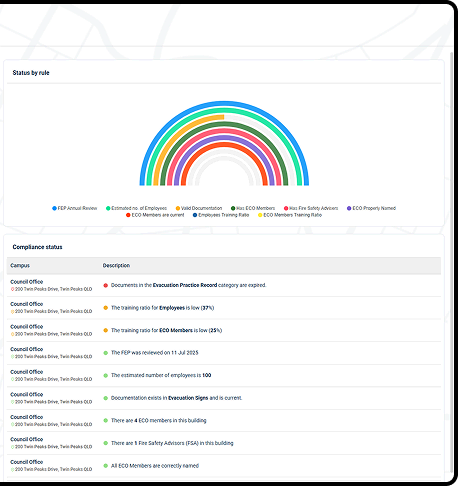Click the green dot beside Evacuation Signs documentation
The width and height of the screenshot is (458, 486).
point(106,398)
